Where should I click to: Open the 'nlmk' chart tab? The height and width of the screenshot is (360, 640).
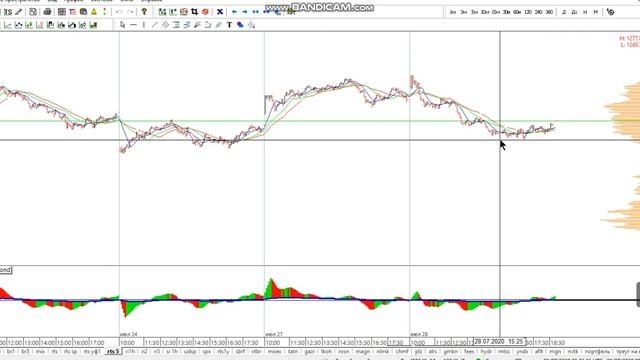pyautogui.click(x=382, y=351)
